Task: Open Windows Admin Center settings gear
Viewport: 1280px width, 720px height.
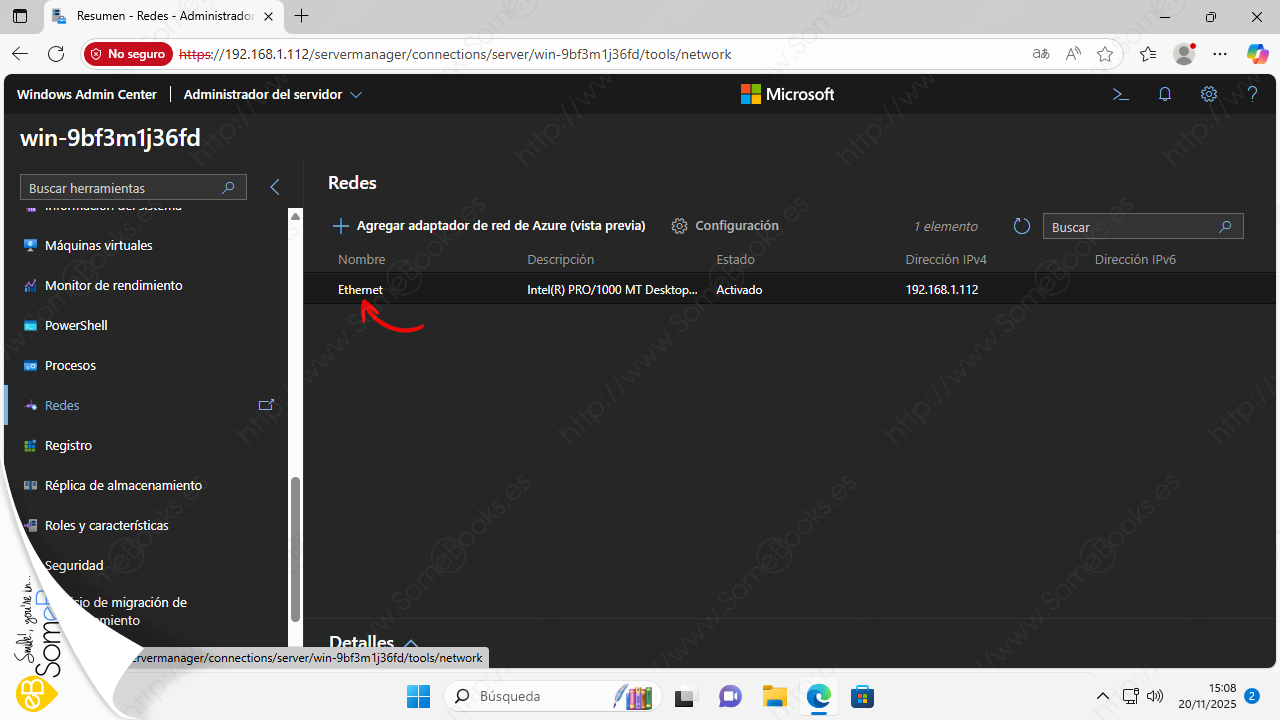Action: (1209, 94)
